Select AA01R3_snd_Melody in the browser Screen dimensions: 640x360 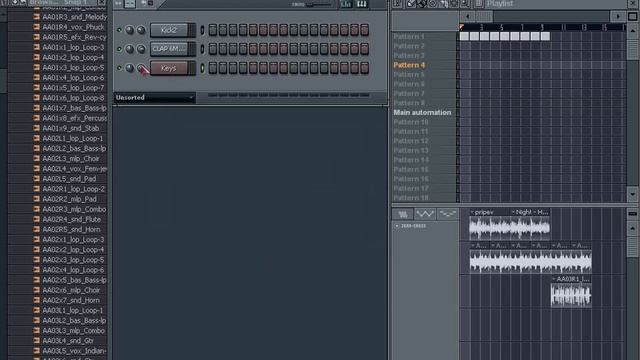click(74, 17)
